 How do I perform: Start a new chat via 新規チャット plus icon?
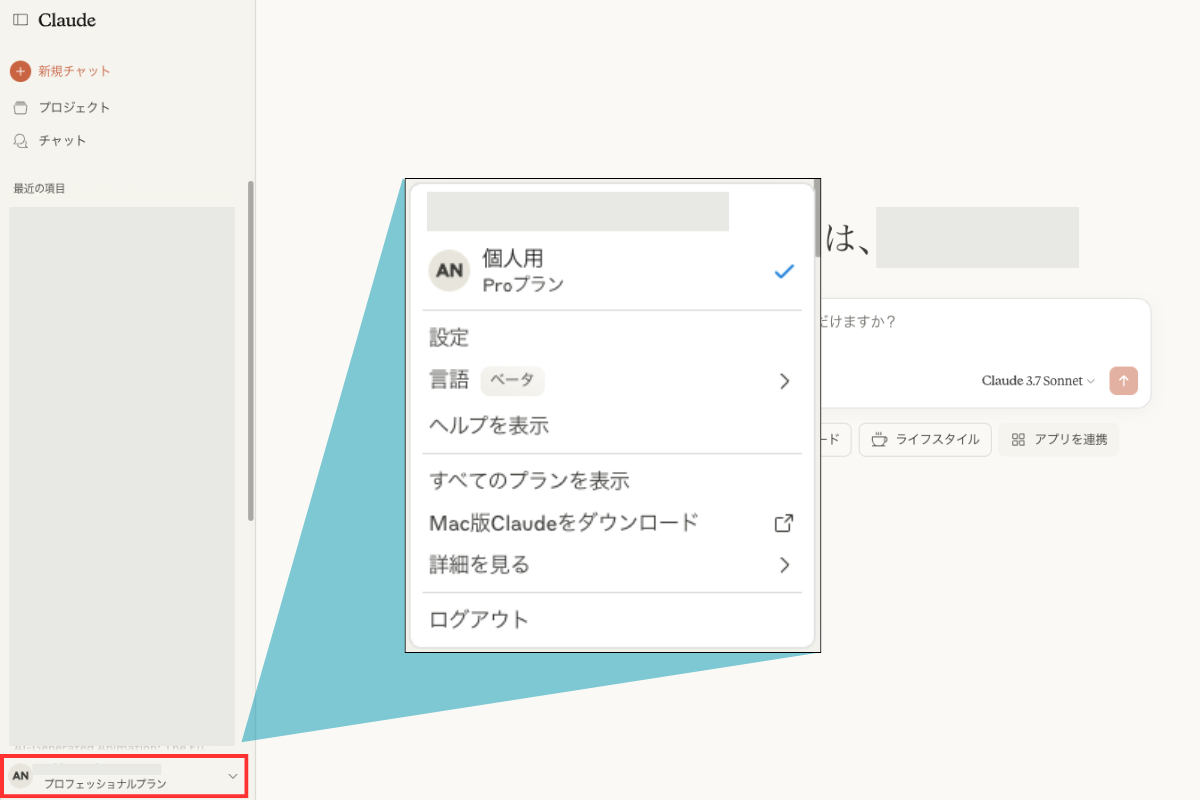[20, 71]
